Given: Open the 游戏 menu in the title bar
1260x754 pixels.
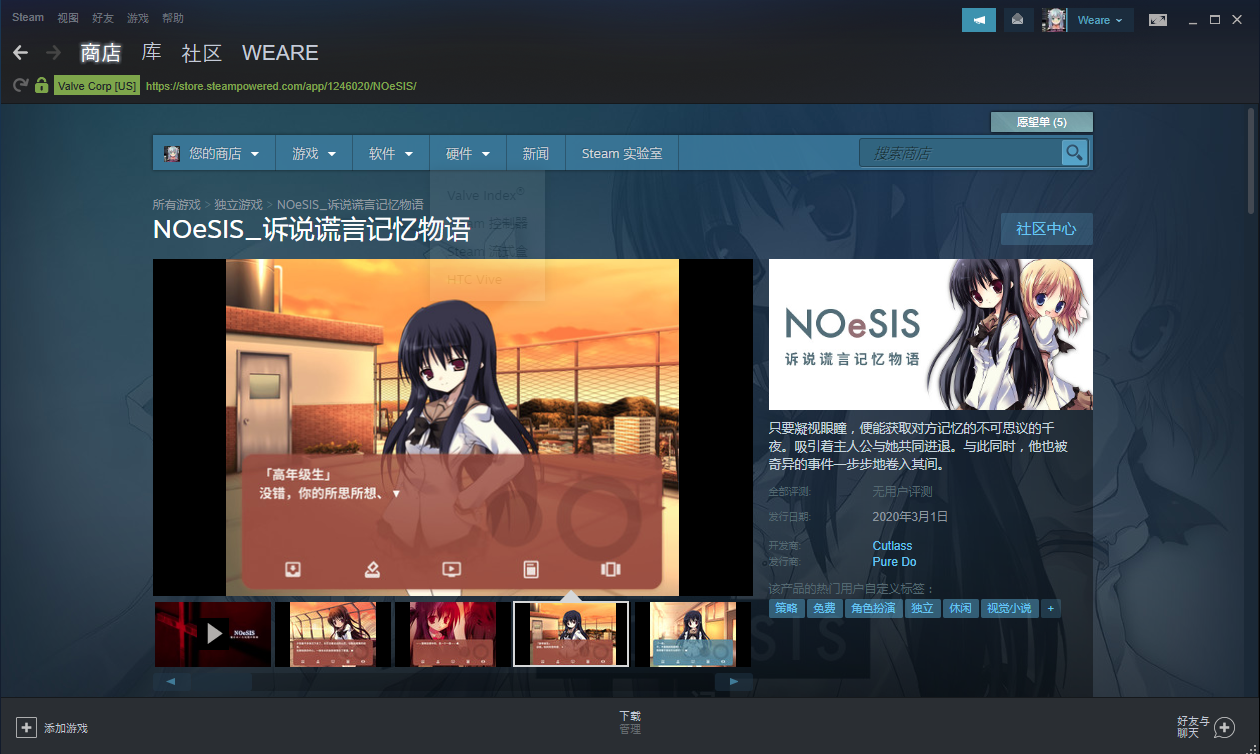Looking at the screenshot, I should pyautogui.click(x=138, y=18).
